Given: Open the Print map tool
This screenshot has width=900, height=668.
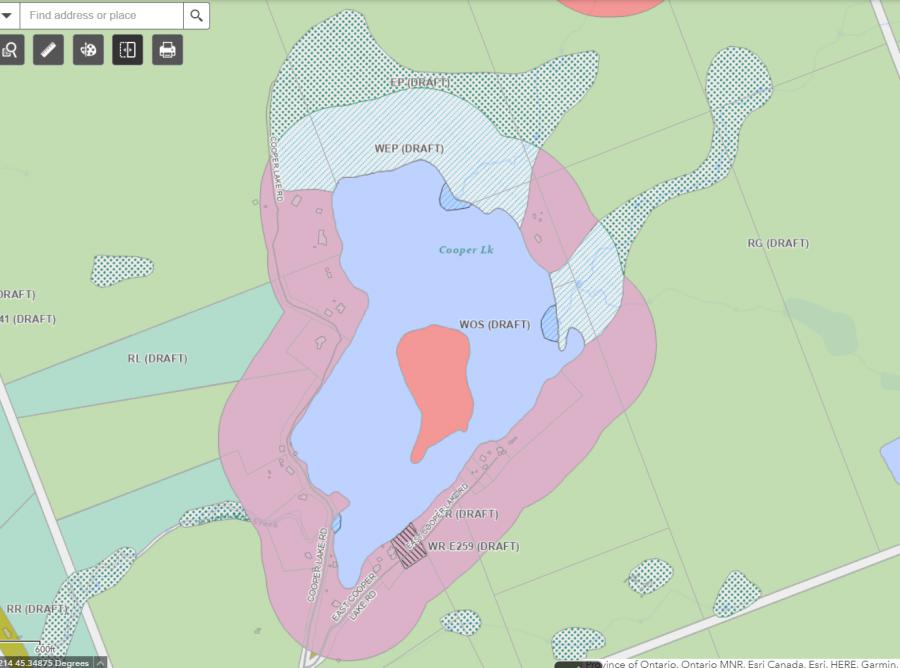Looking at the screenshot, I should [x=167, y=49].
